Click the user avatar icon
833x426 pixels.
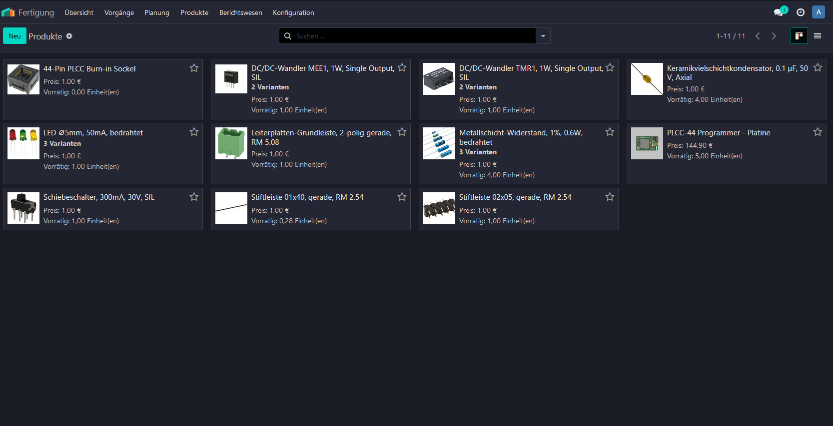(818, 12)
